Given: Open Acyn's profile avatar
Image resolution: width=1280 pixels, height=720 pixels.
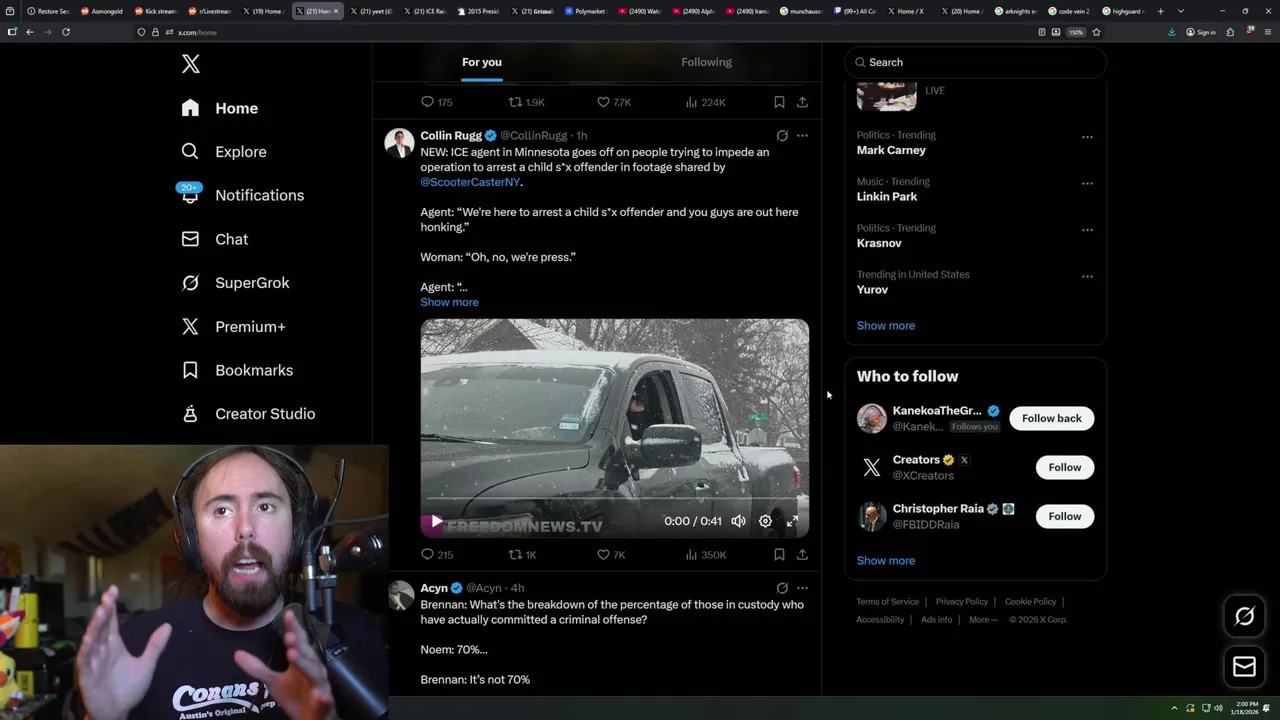Looking at the screenshot, I should pos(400,595).
